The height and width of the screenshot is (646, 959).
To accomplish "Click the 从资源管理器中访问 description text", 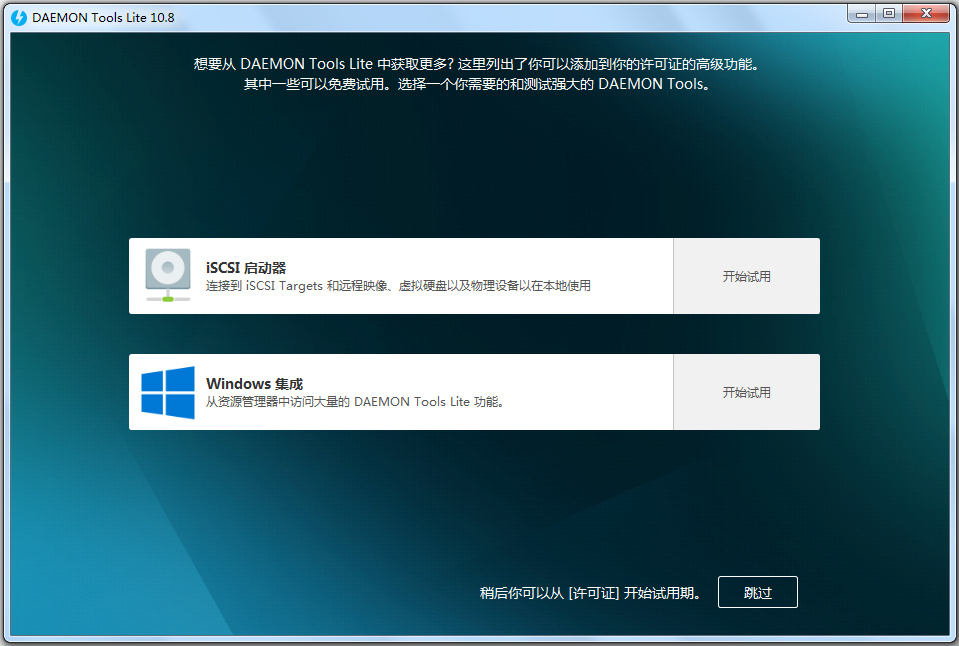I will point(354,402).
